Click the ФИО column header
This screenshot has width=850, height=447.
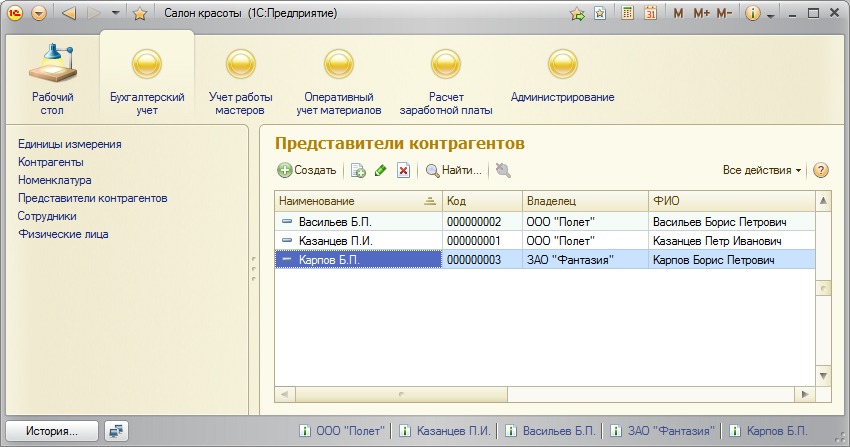coord(732,201)
